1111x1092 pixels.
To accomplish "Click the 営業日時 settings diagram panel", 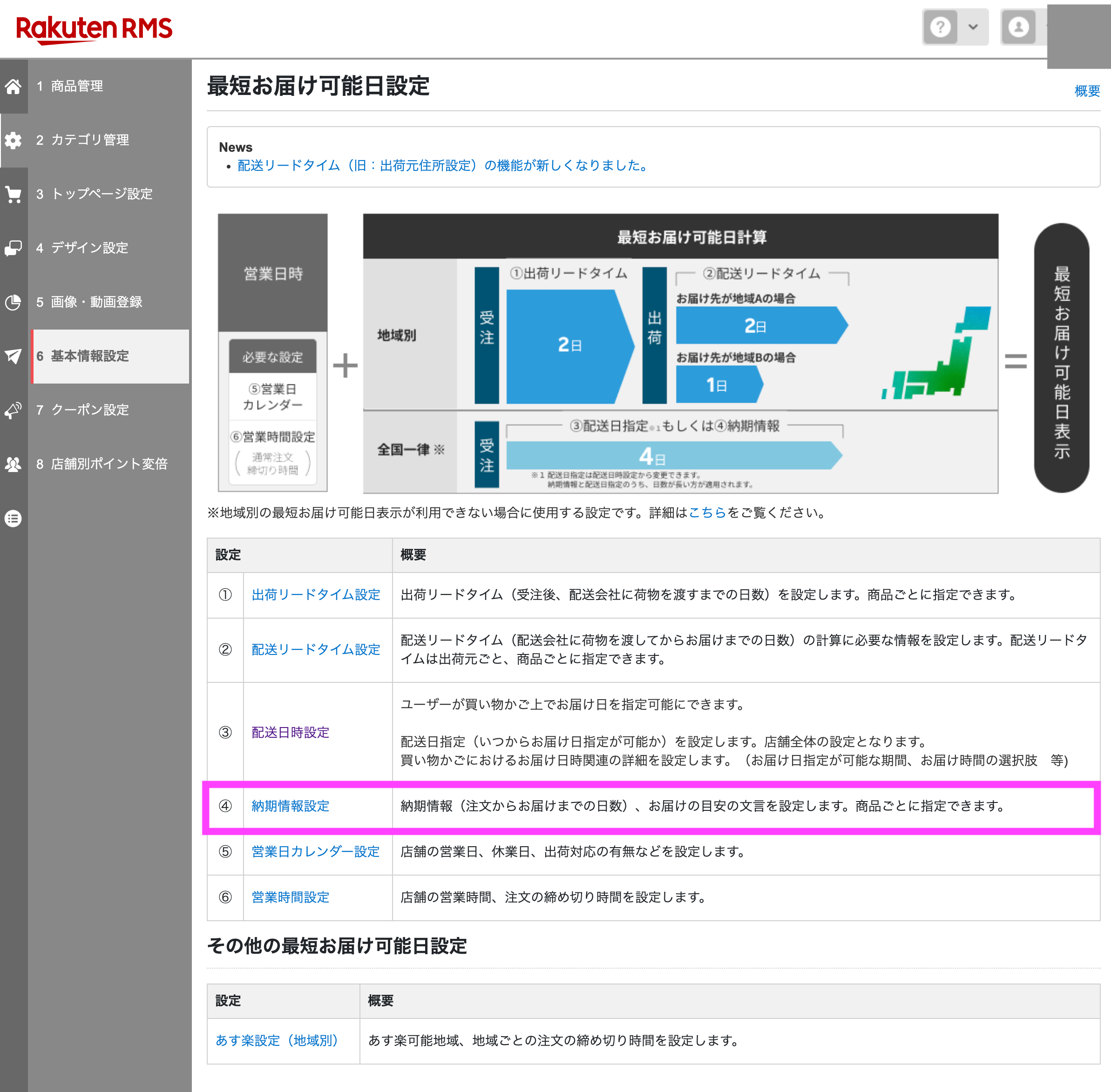I will [272, 353].
